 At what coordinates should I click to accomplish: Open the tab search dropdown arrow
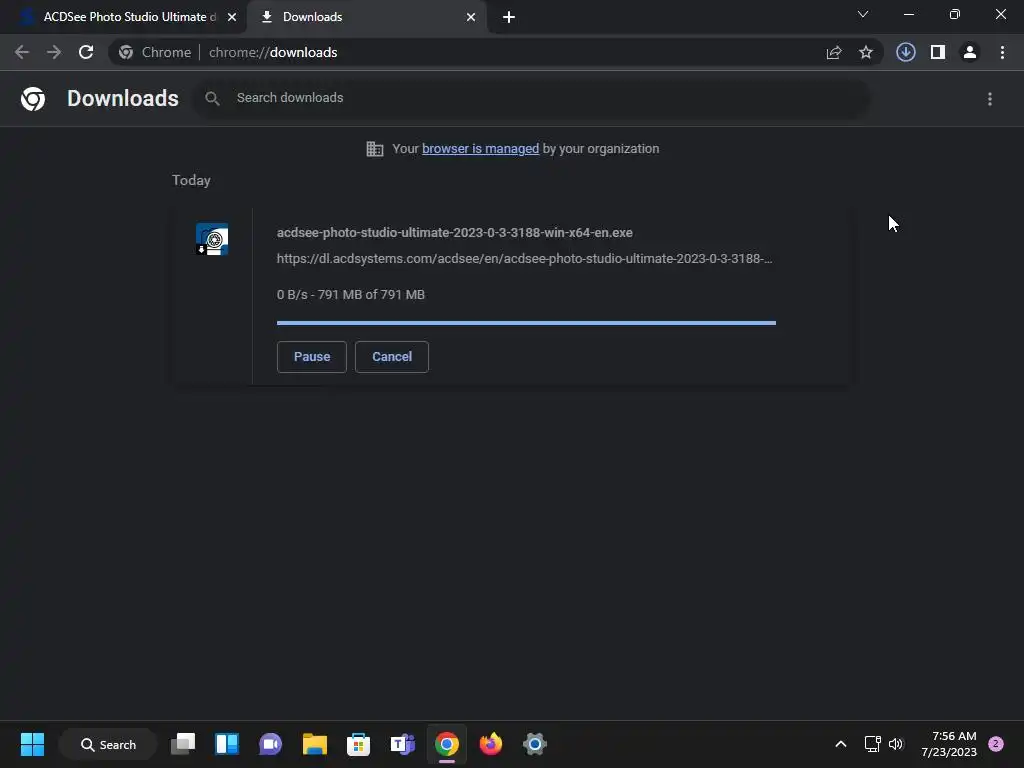(x=863, y=14)
